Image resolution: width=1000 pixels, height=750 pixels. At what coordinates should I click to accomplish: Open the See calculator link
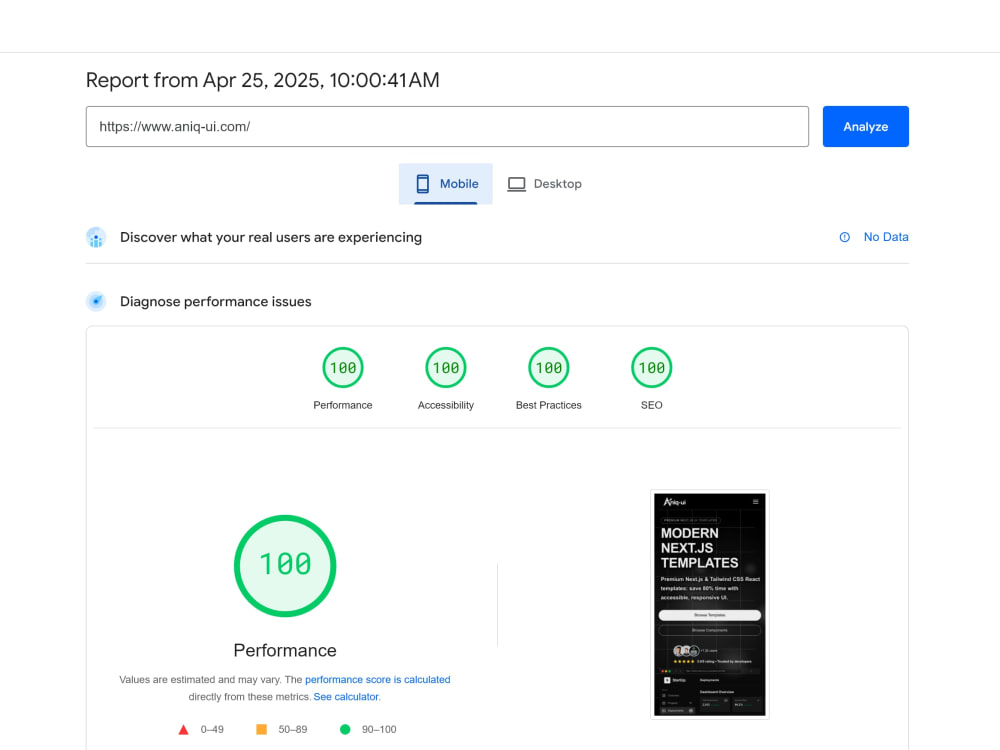pyautogui.click(x=346, y=696)
